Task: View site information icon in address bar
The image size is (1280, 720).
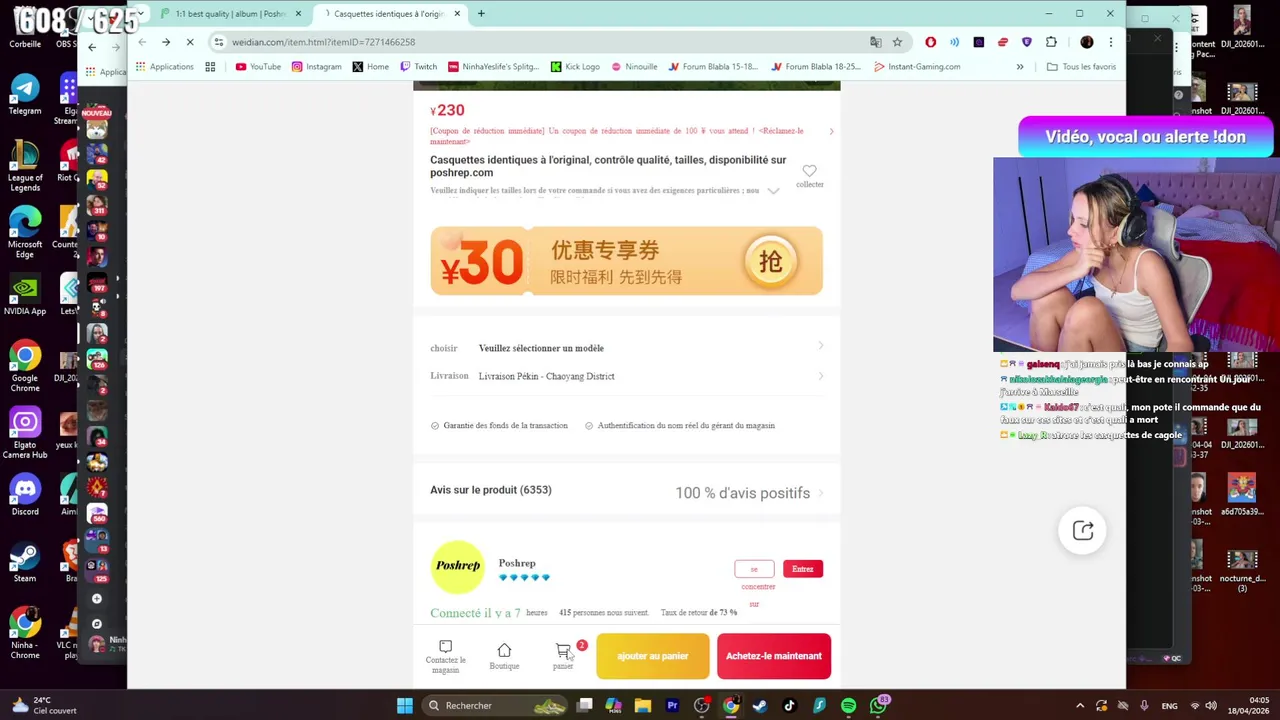Action: point(219,42)
